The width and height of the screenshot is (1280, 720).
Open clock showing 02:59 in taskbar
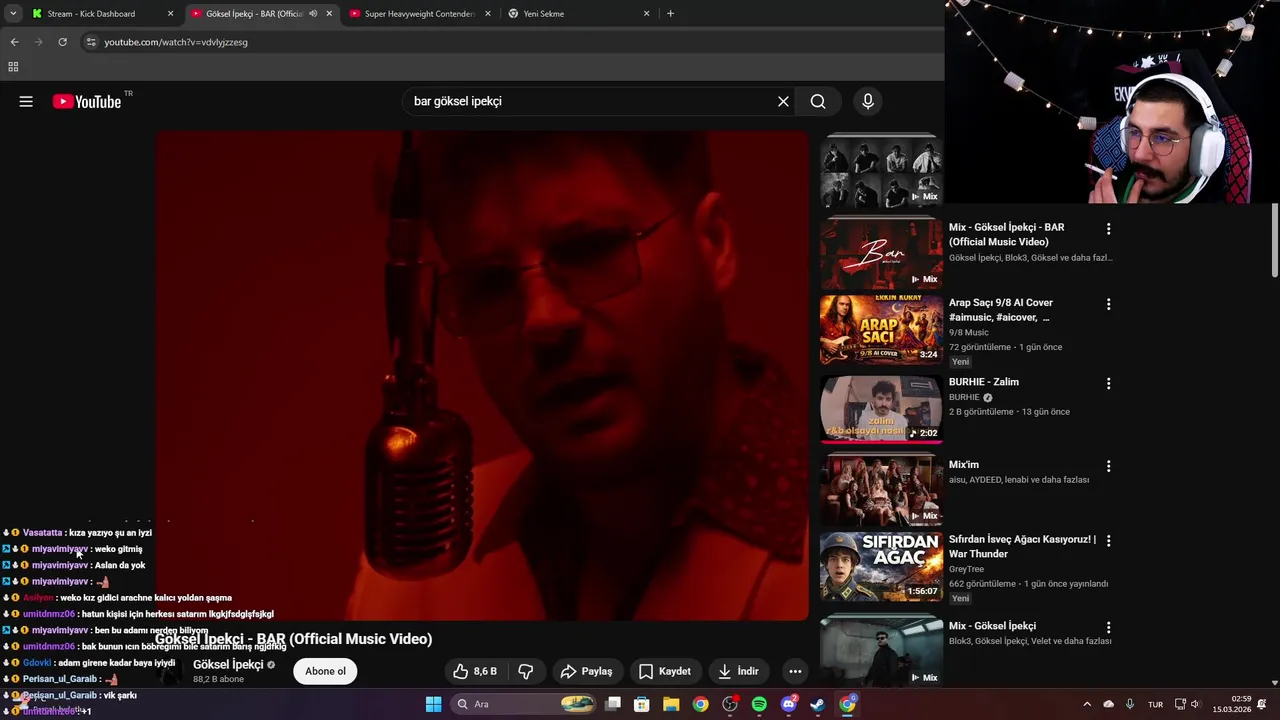coord(1231,704)
